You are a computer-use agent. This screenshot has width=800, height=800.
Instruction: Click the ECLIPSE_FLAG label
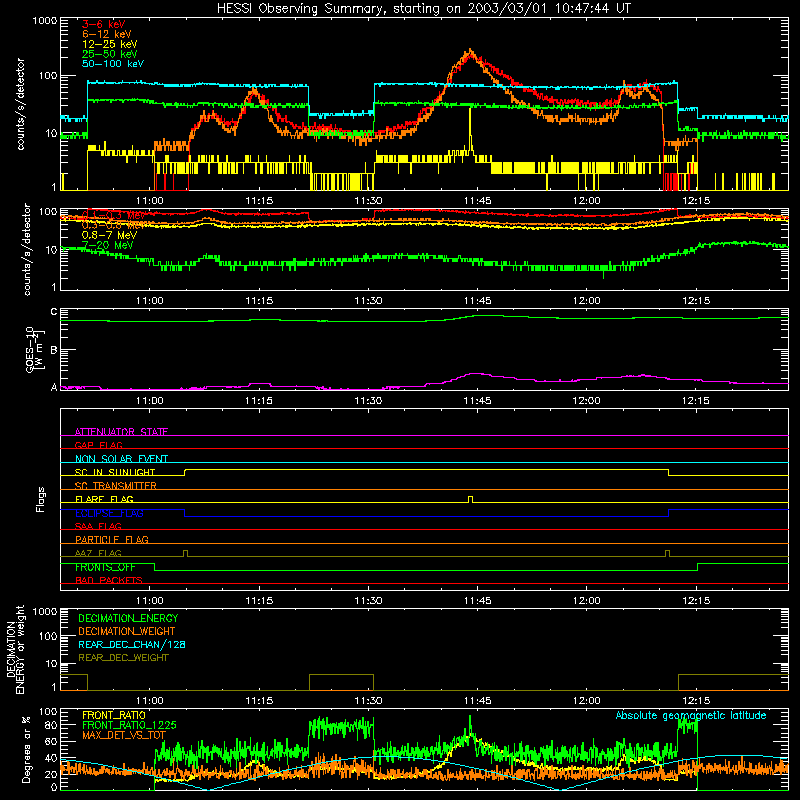(109, 513)
